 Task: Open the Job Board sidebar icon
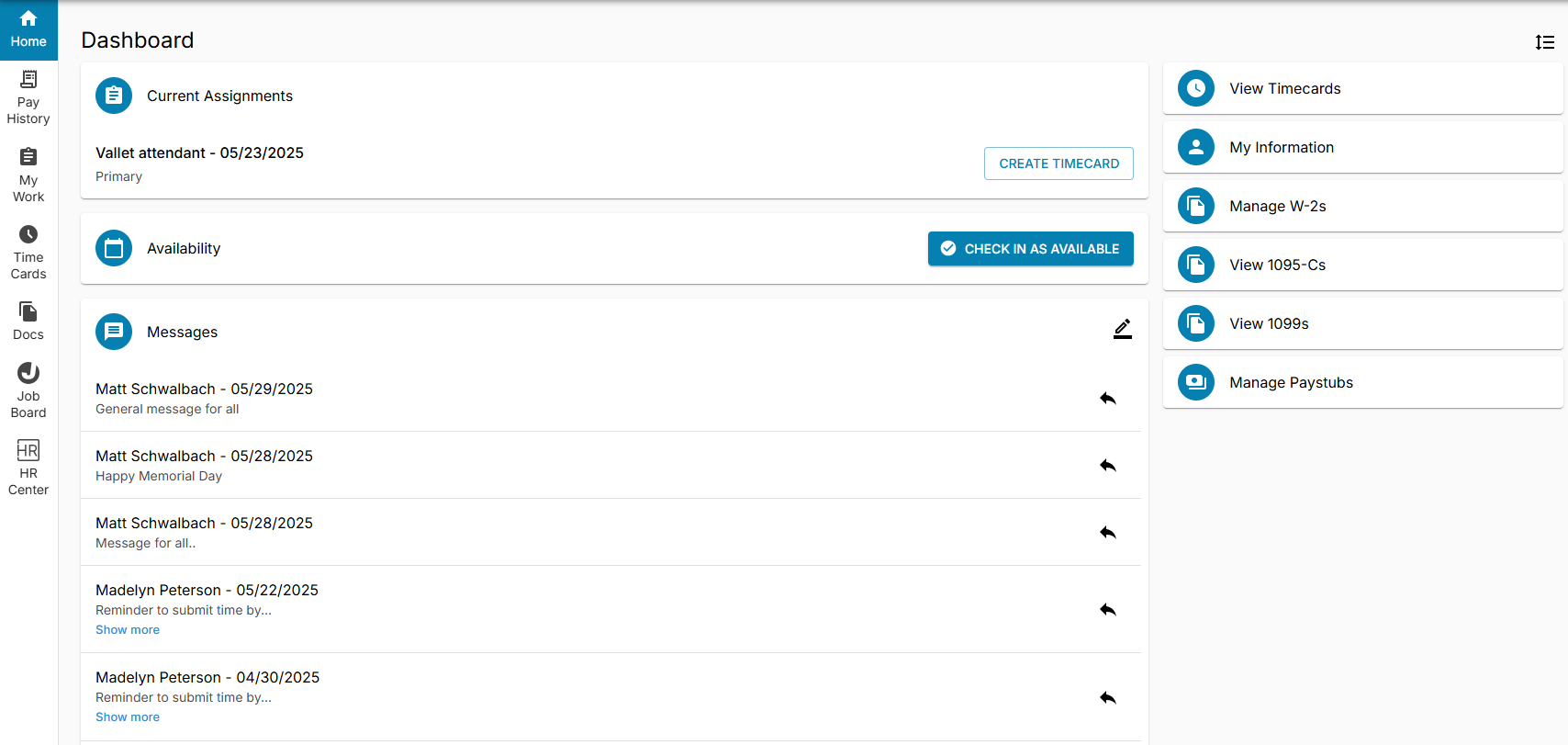click(x=28, y=390)
